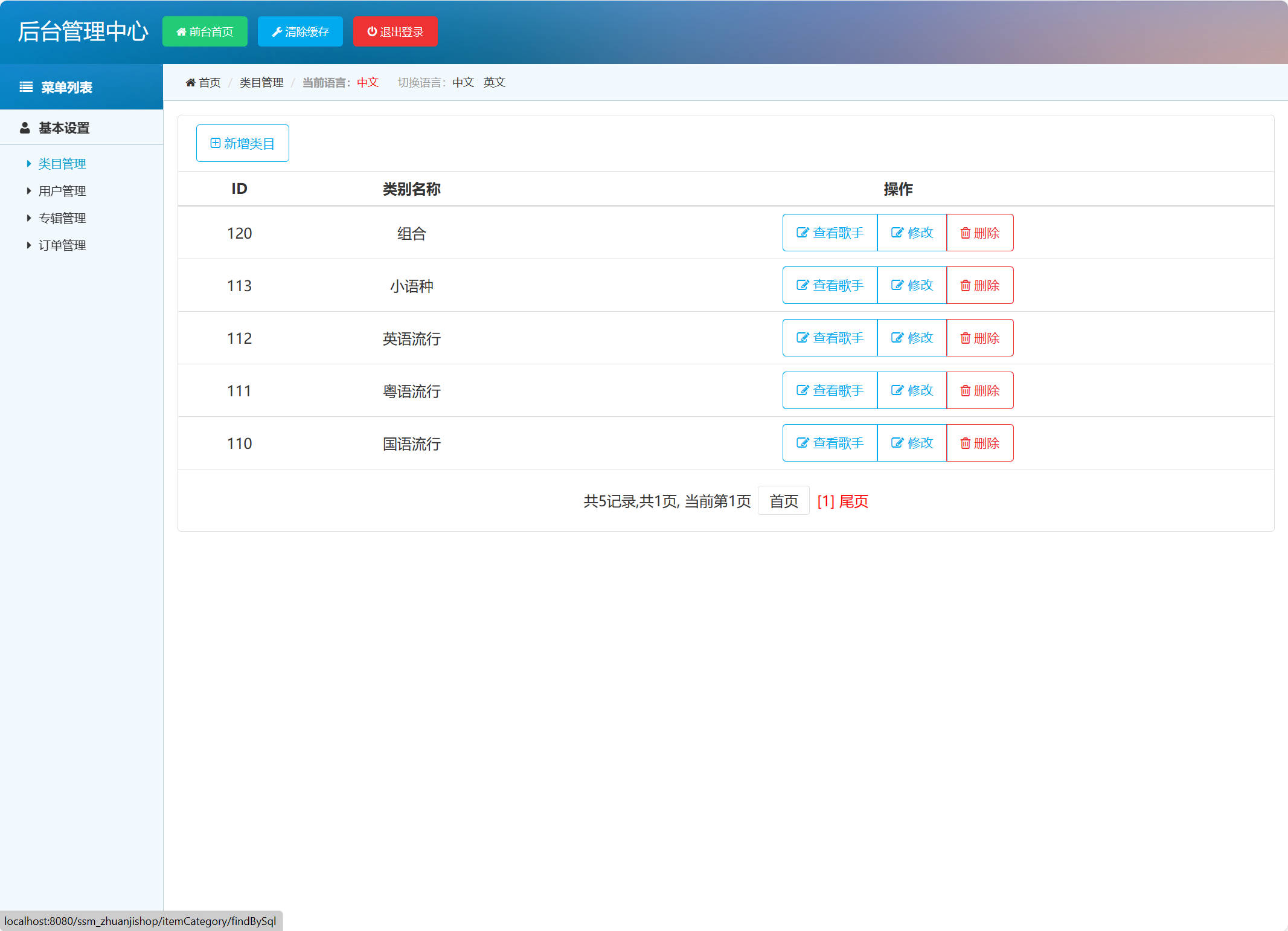Click the trash icon to delete 国语流行
1288x931 pixels.
pyautogui.click(x=965, y=443)
